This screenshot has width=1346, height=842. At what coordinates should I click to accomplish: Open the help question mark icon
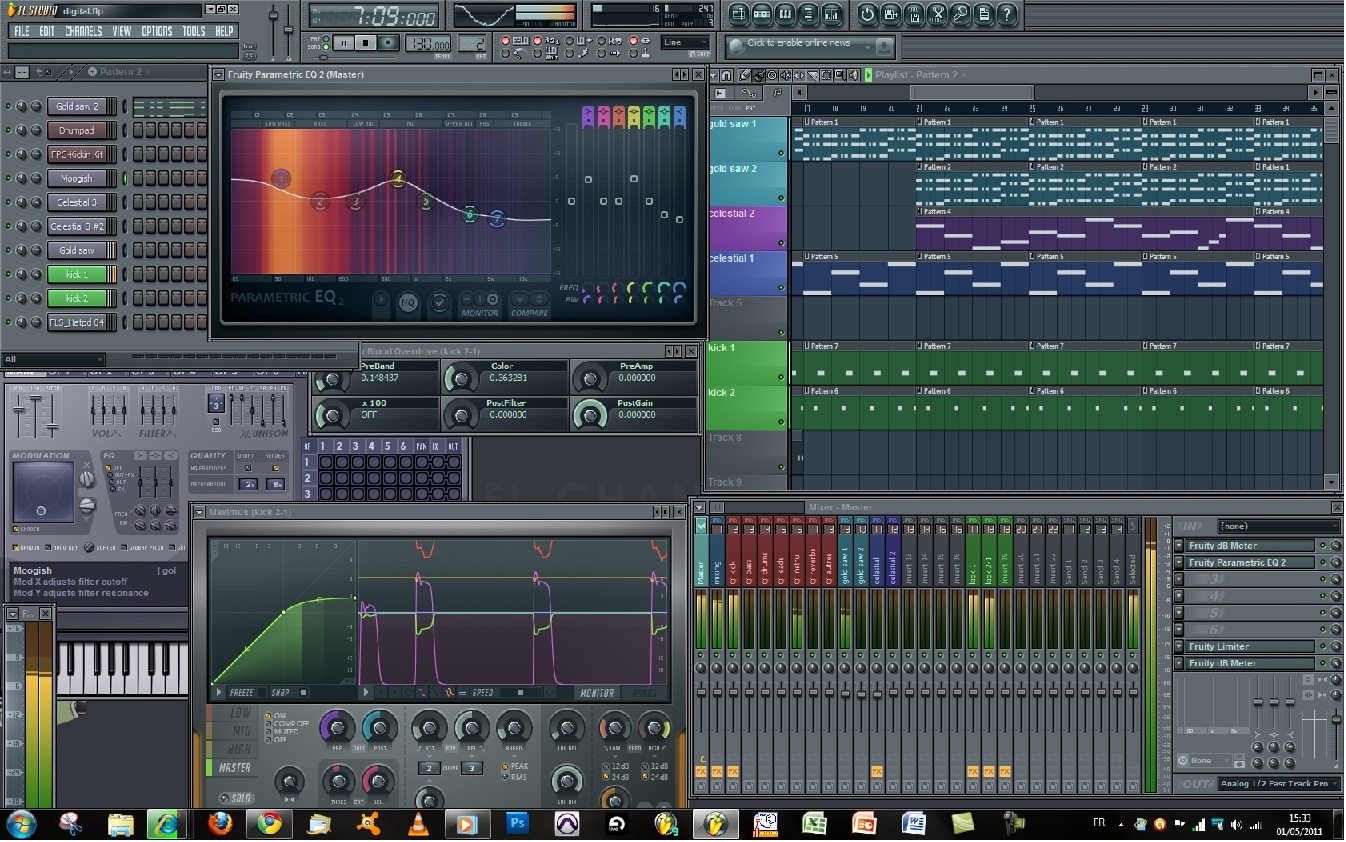1007,14
